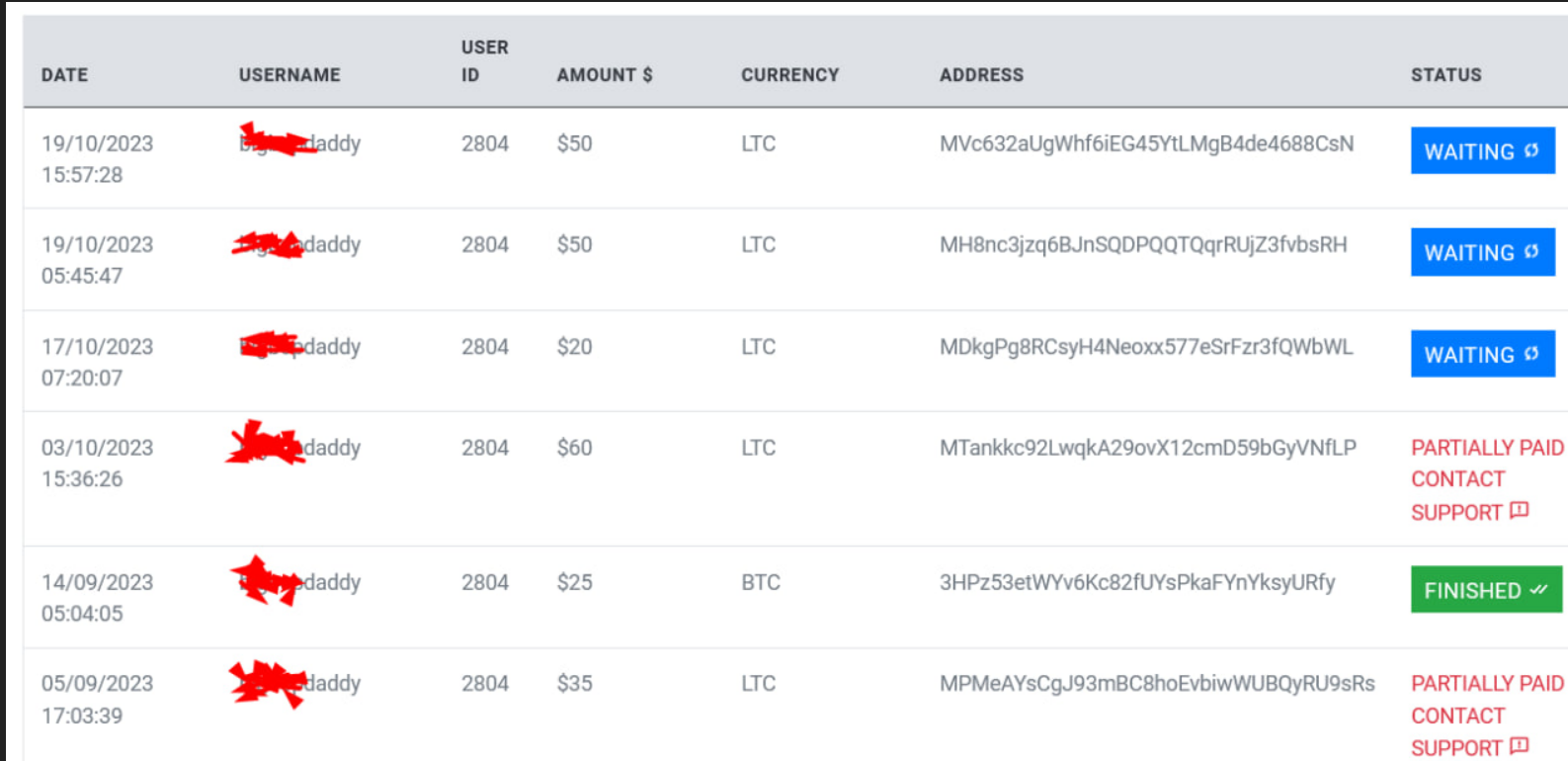Click refresh icon in 05:45:47 WAITING button

point(1531,252)
